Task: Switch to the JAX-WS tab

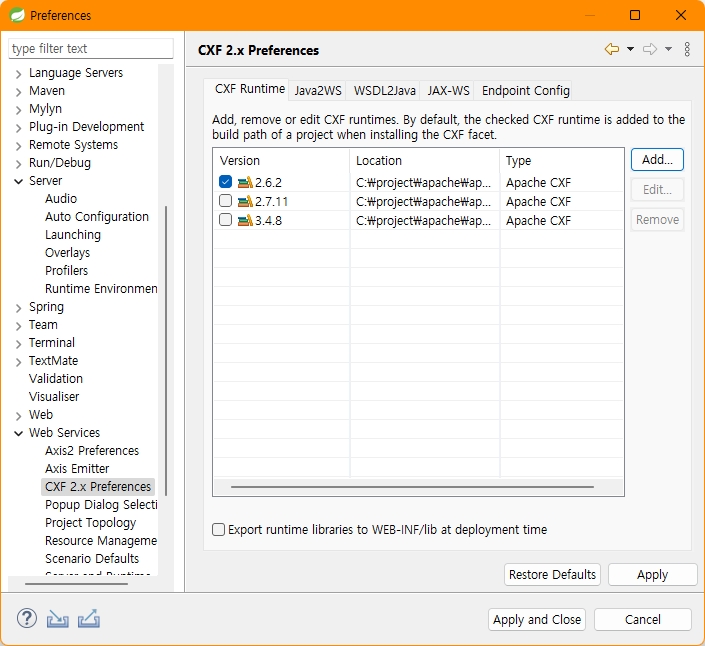Action: 448,91
